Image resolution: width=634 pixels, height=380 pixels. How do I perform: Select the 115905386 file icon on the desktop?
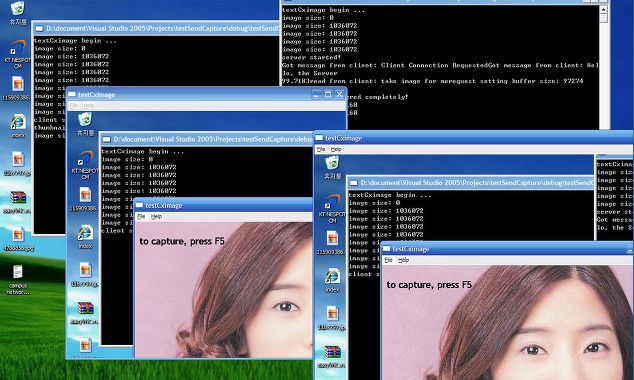point(17,84)
